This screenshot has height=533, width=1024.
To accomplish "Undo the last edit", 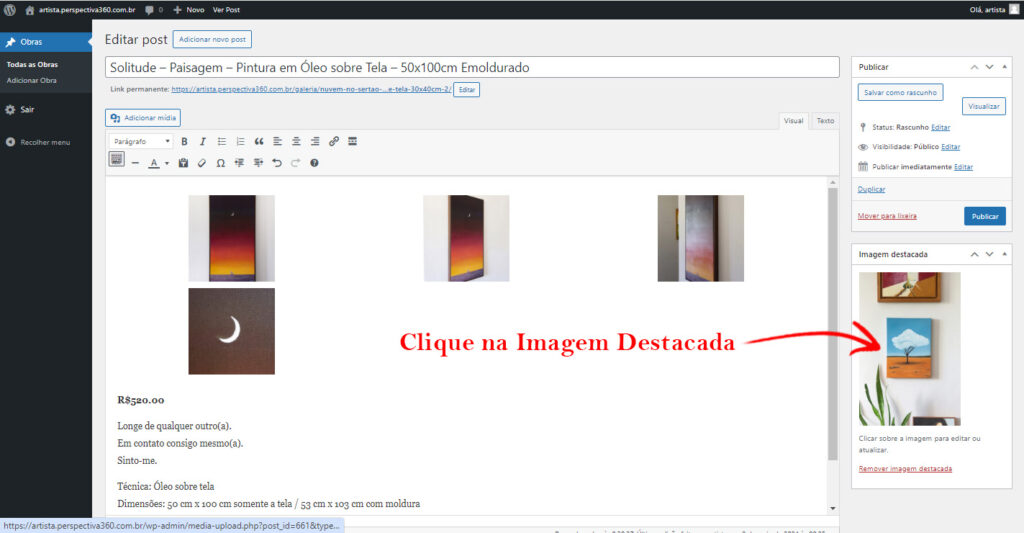I will (x=277, y=163).
